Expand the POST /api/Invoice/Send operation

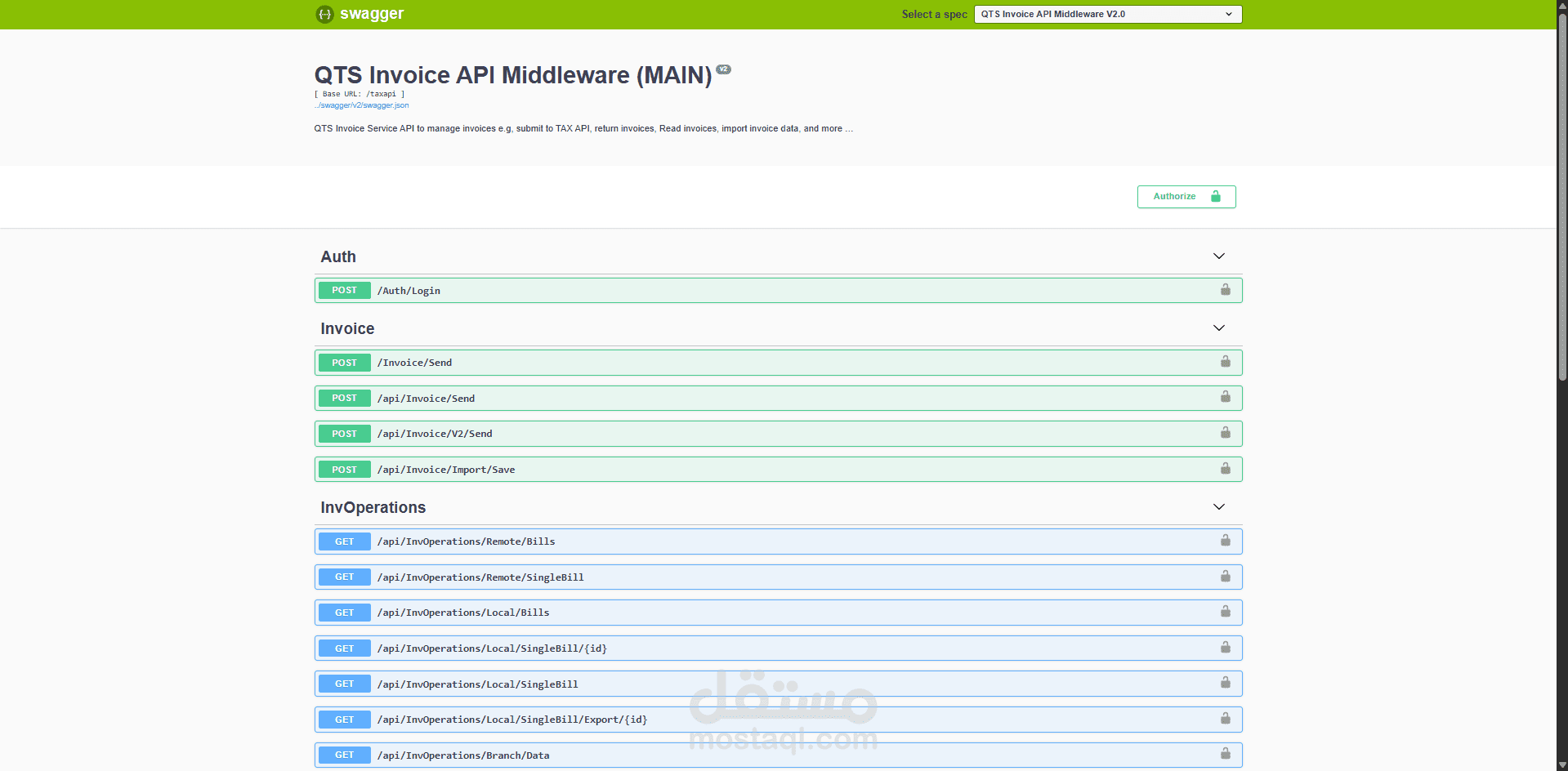click(x=778, y=398)
